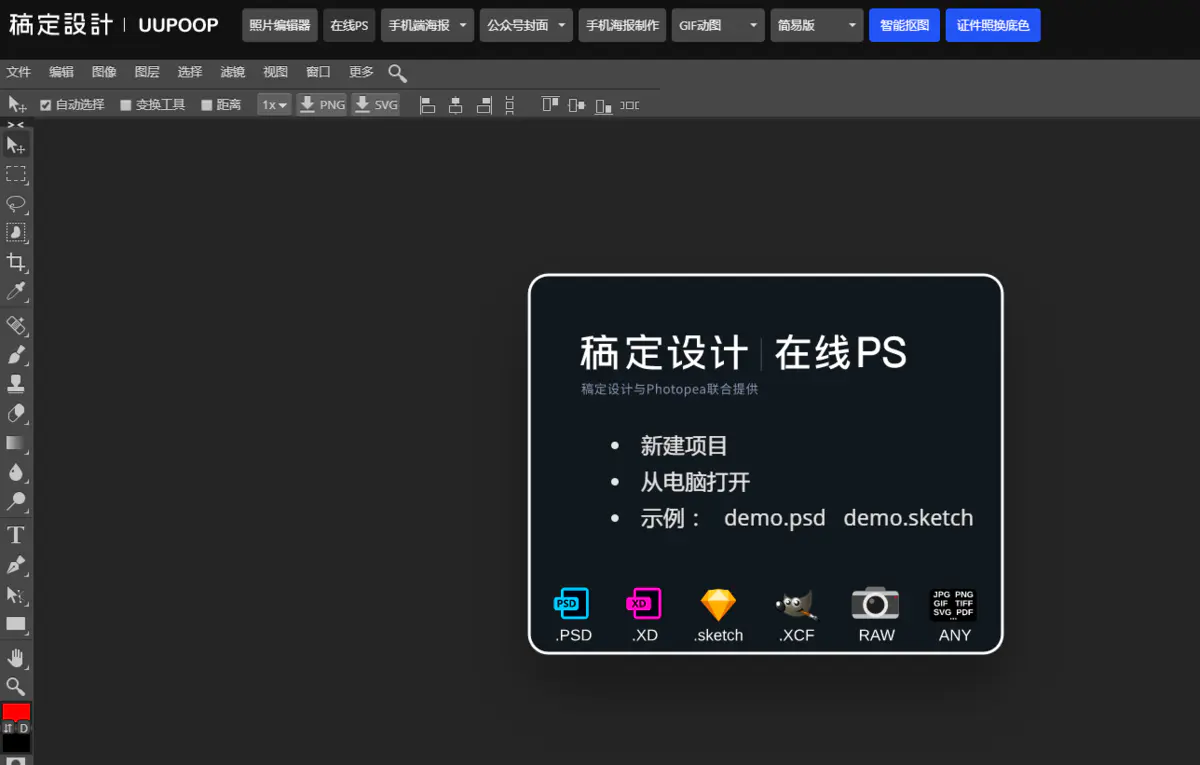Click the RAW camera icon
1200x765 pixels.
(x=875, y=603)
